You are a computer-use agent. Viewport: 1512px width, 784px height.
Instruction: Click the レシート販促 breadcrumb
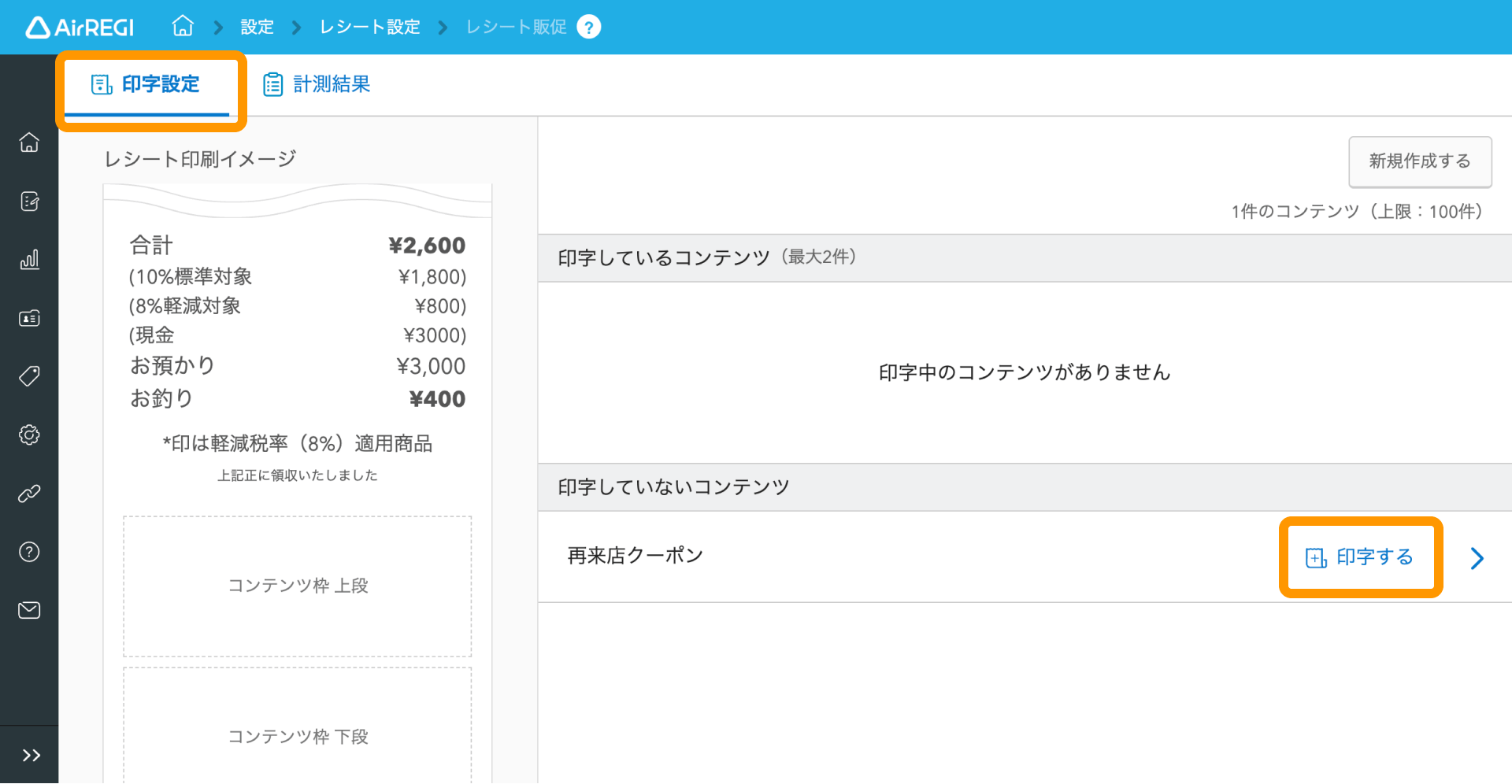(516, 27)
